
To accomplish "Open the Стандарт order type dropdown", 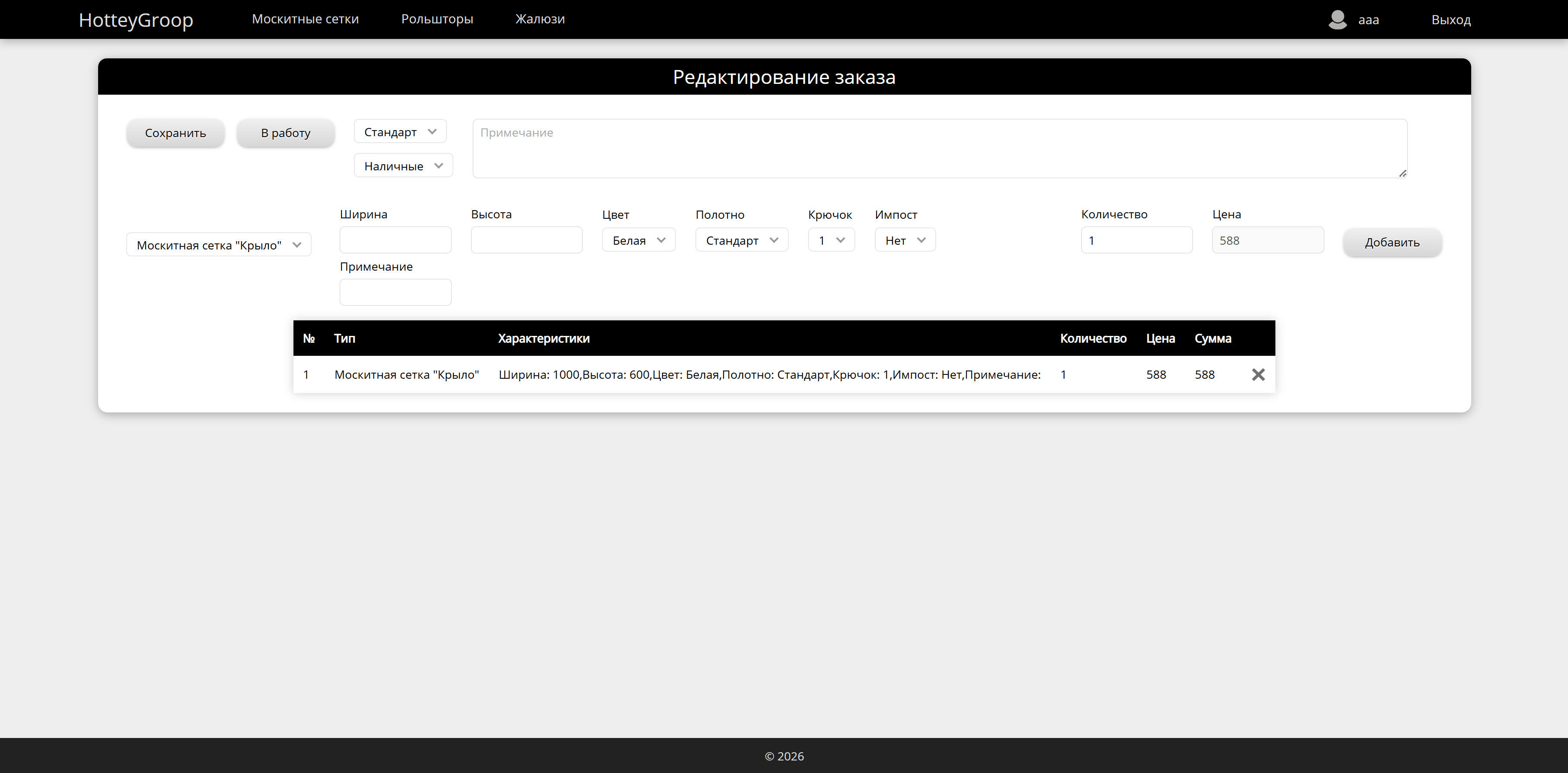I will tap(401, 131).
